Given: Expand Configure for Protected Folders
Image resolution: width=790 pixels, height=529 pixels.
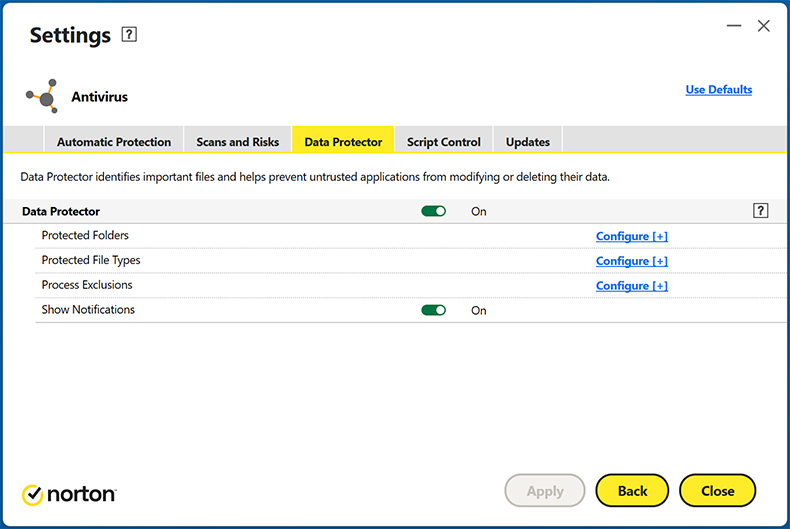Looking at the screenshot, I should (x=631, y=236).
